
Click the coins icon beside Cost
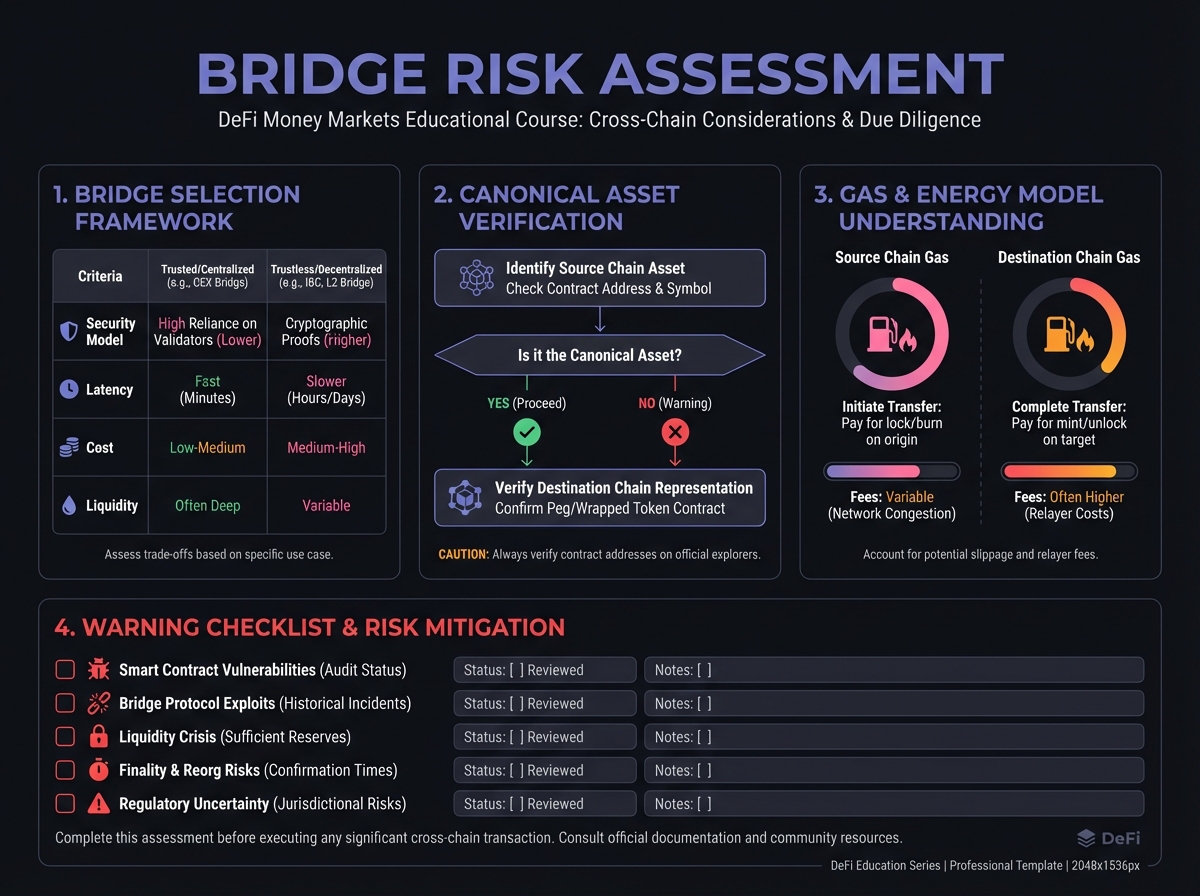pos(69,448)
